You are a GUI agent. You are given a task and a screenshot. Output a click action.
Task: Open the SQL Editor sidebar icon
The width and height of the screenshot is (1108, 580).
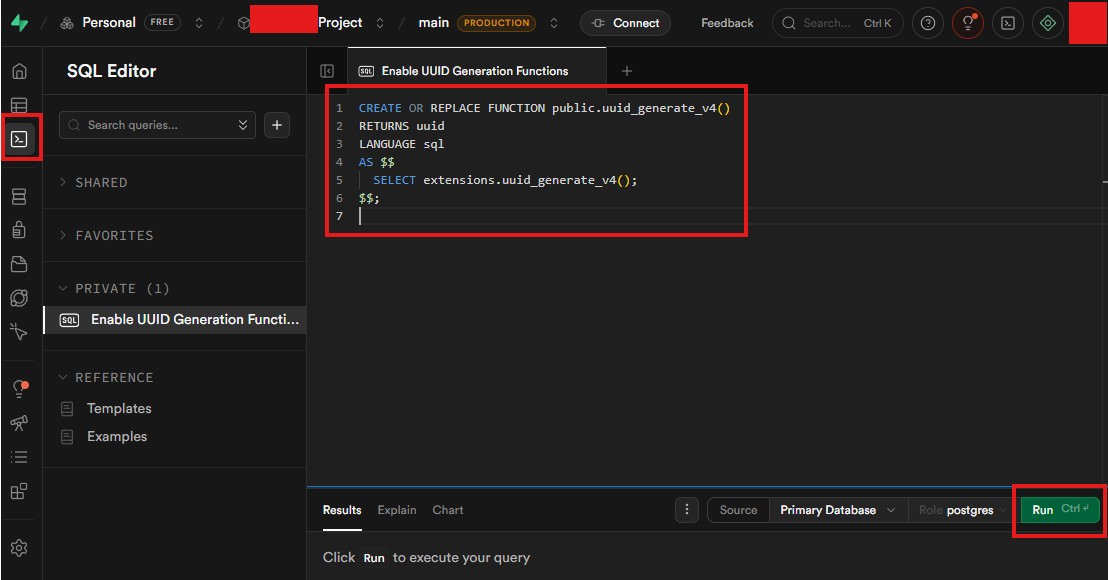(19, 139)
